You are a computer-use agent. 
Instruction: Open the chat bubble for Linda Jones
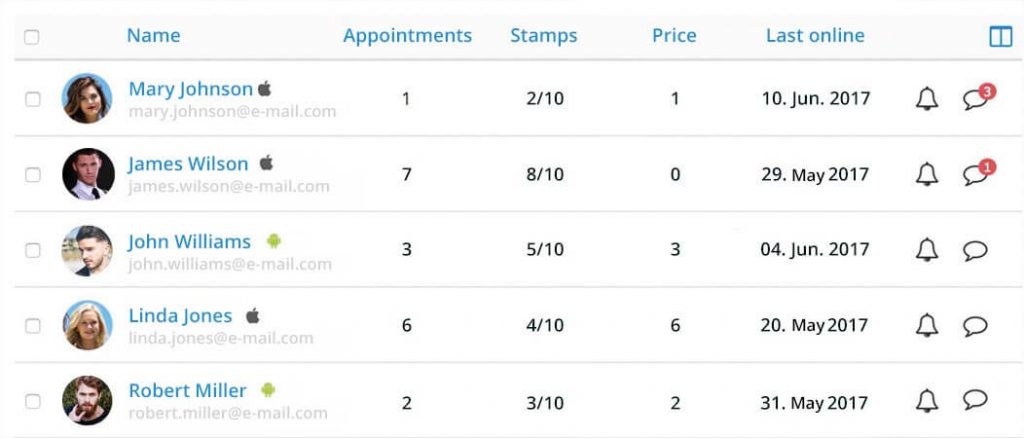tap(975, 325)
